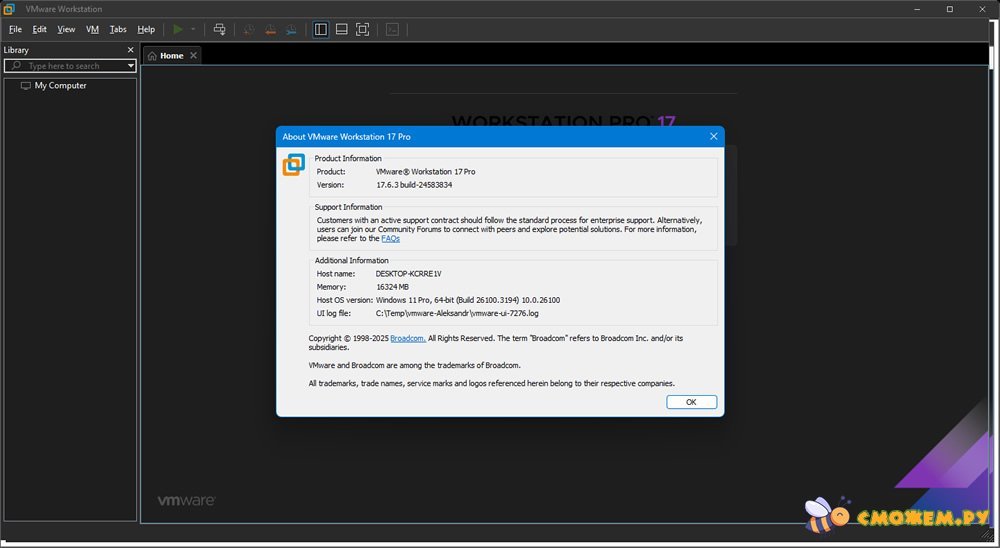1000x548 pixels.
Task: Enter full screen mode from toolbar
Action: [x=363, y=30]
